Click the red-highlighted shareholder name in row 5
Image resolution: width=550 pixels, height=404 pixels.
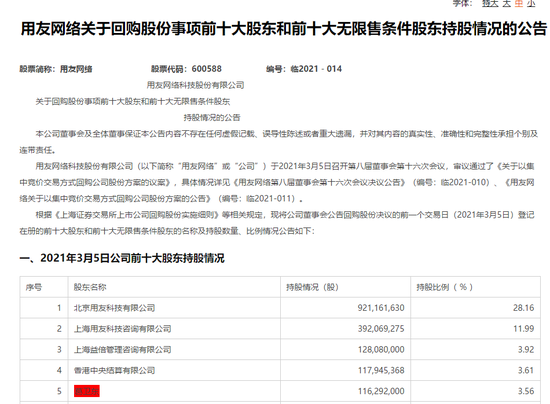[x=87, y=391]
